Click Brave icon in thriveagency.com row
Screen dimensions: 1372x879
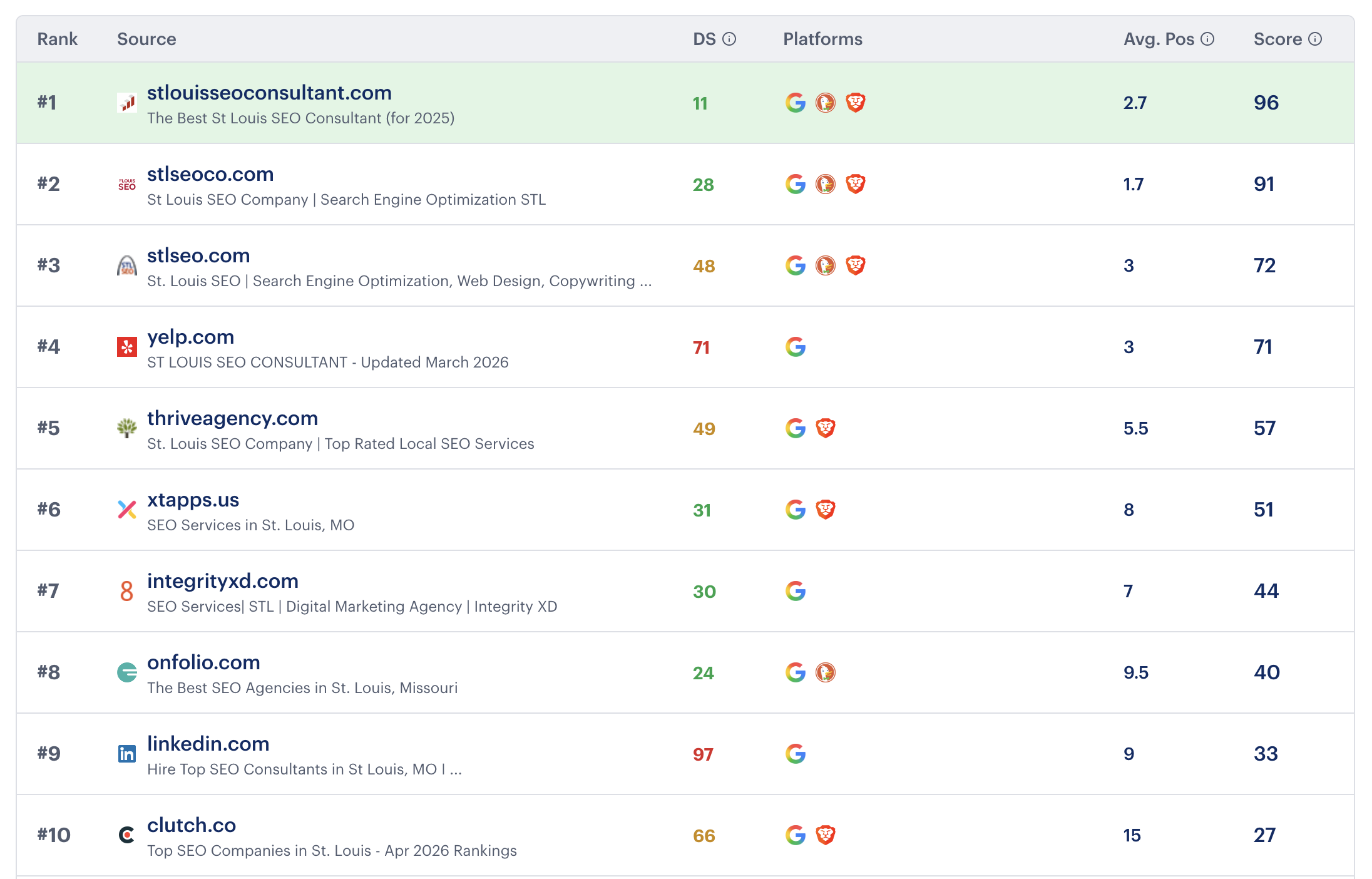click(x=826, y=428)
